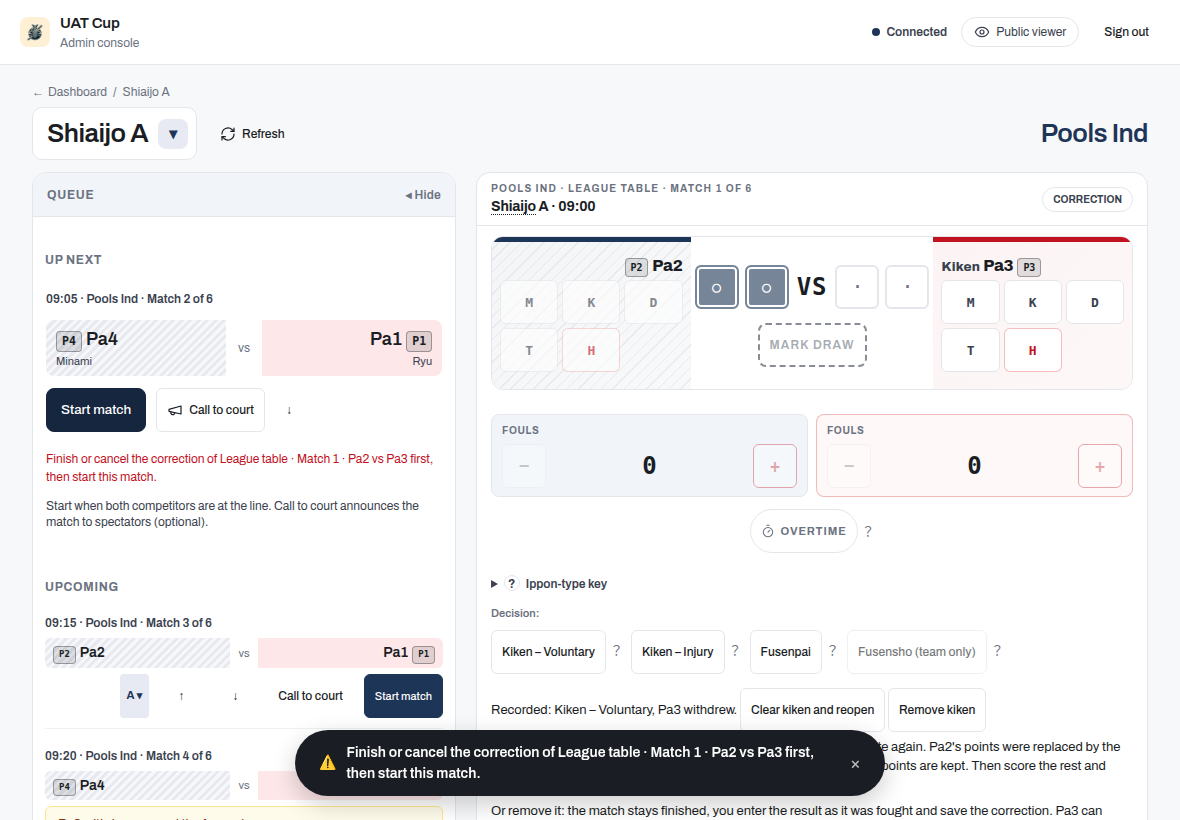The width and height of the screenshot is (1180, 820).
Task: Decrease Pa2 fouls with minus
Action: coord(524,466)
